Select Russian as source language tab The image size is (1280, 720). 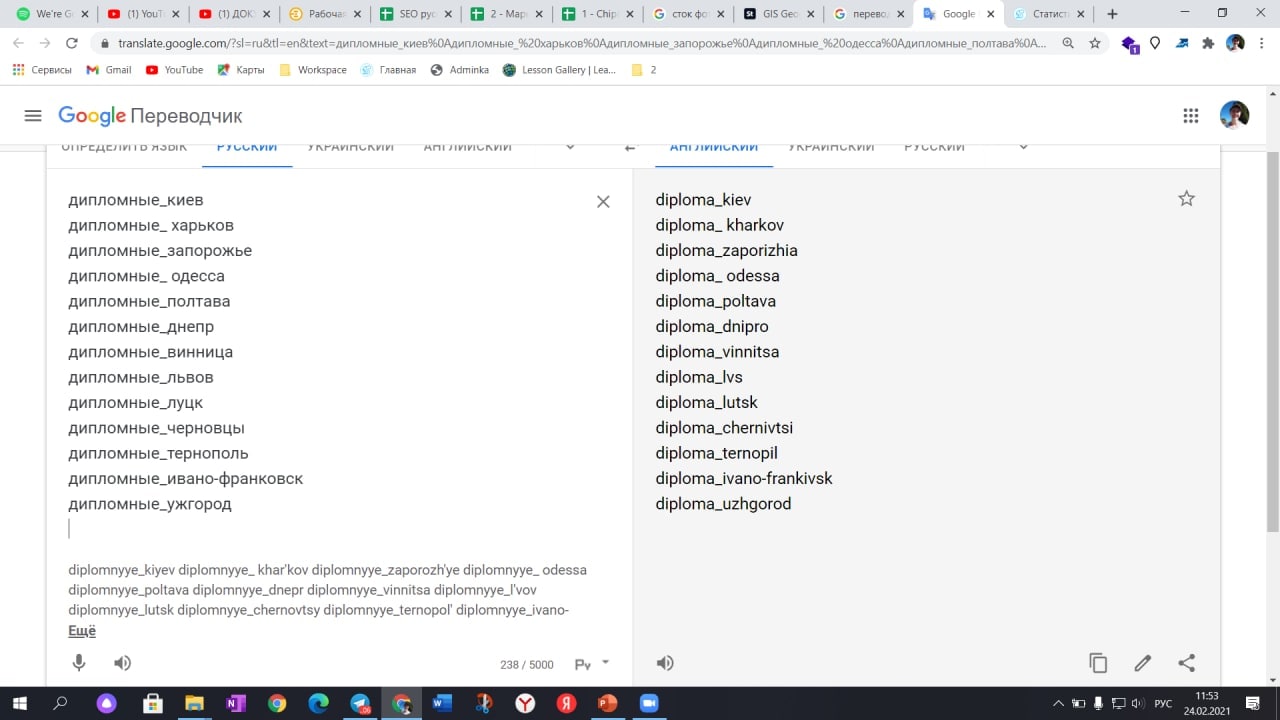(x=247, y=147)
